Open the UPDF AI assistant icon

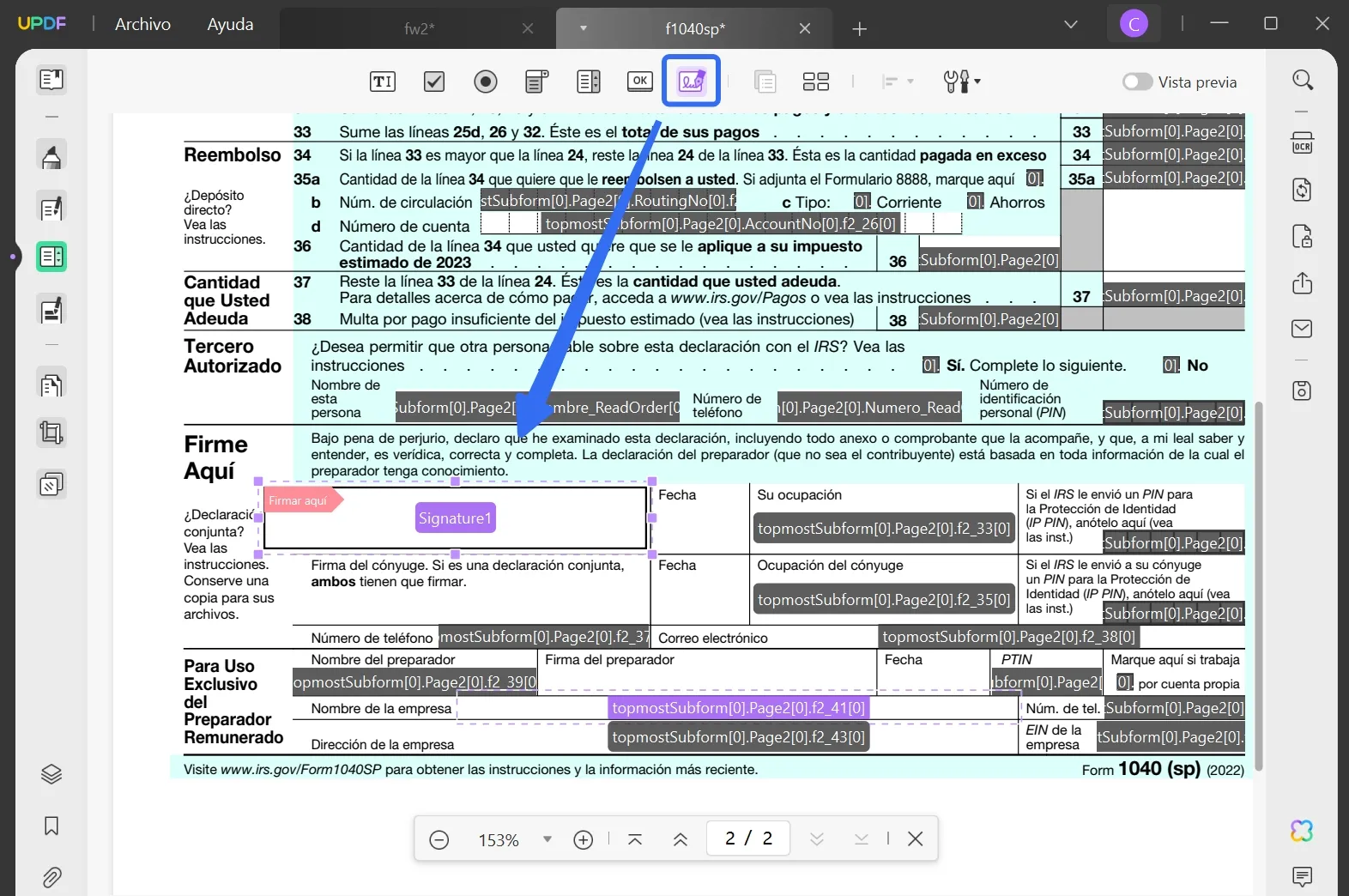click(x=1303, y=831)
